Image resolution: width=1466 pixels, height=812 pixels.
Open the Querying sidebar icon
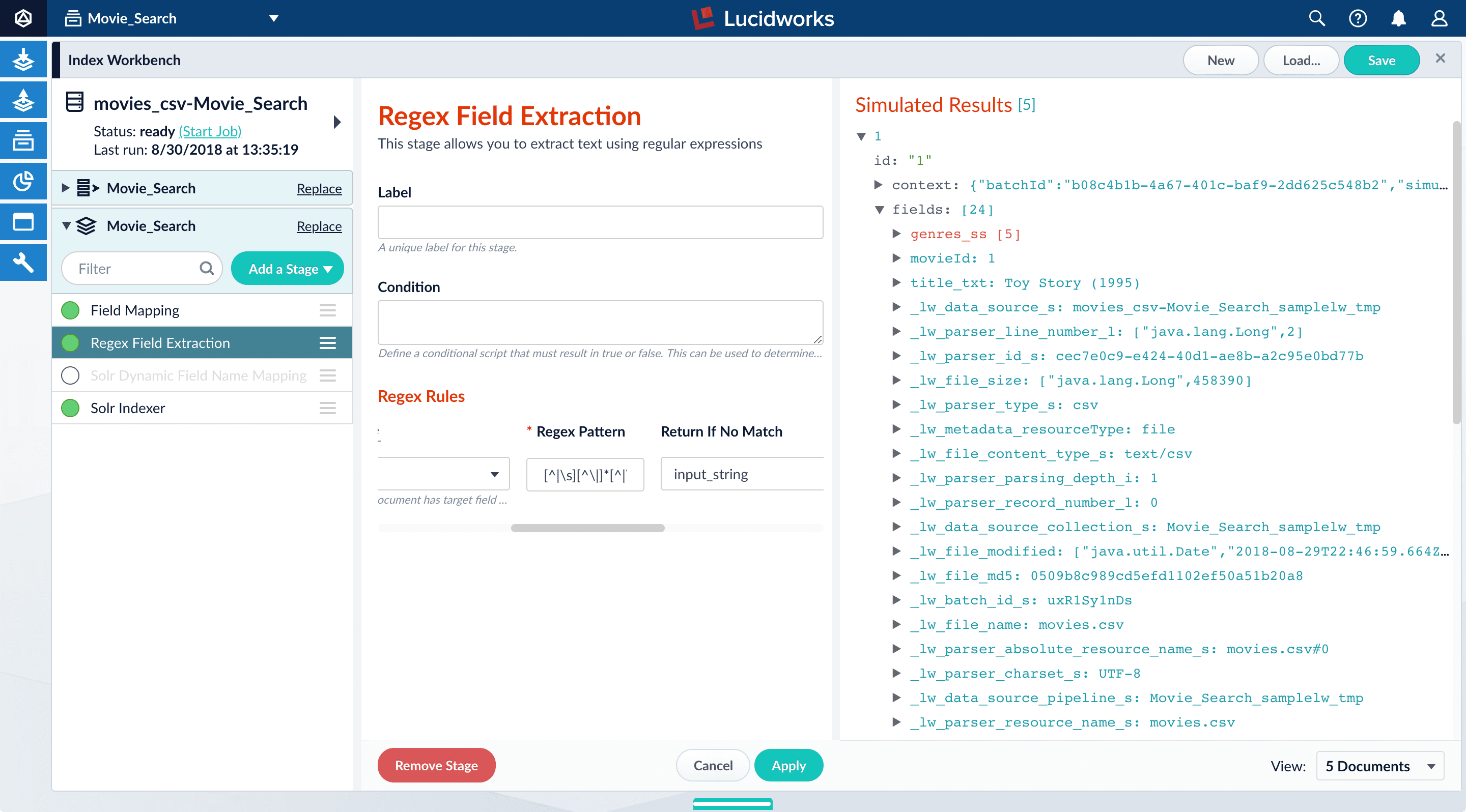(x=23, y=100)
